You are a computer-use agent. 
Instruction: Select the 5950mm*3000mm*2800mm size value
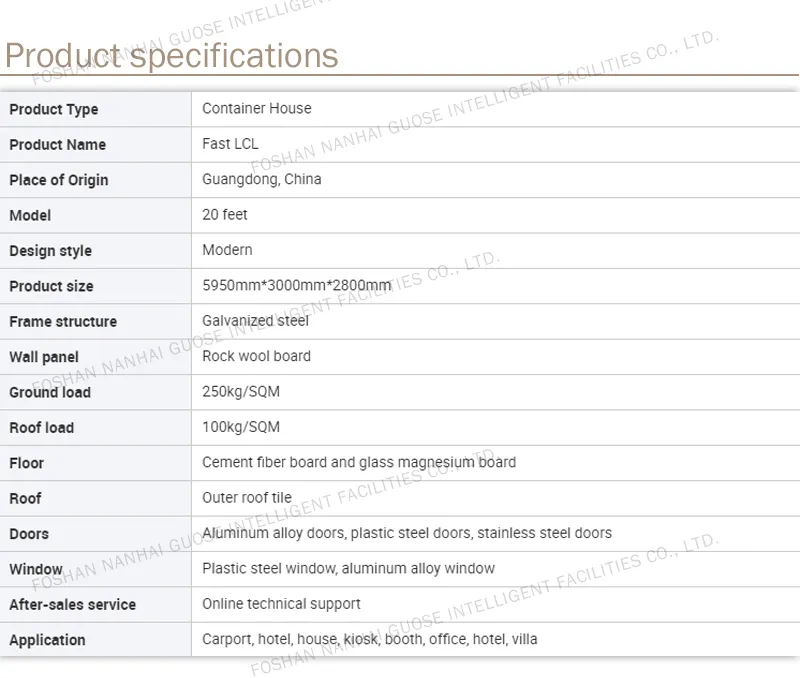point(296,285)
